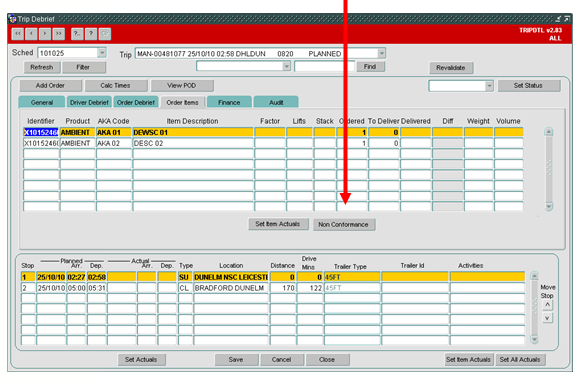Click the planned departure time 02:58

[x=97, y=277]
